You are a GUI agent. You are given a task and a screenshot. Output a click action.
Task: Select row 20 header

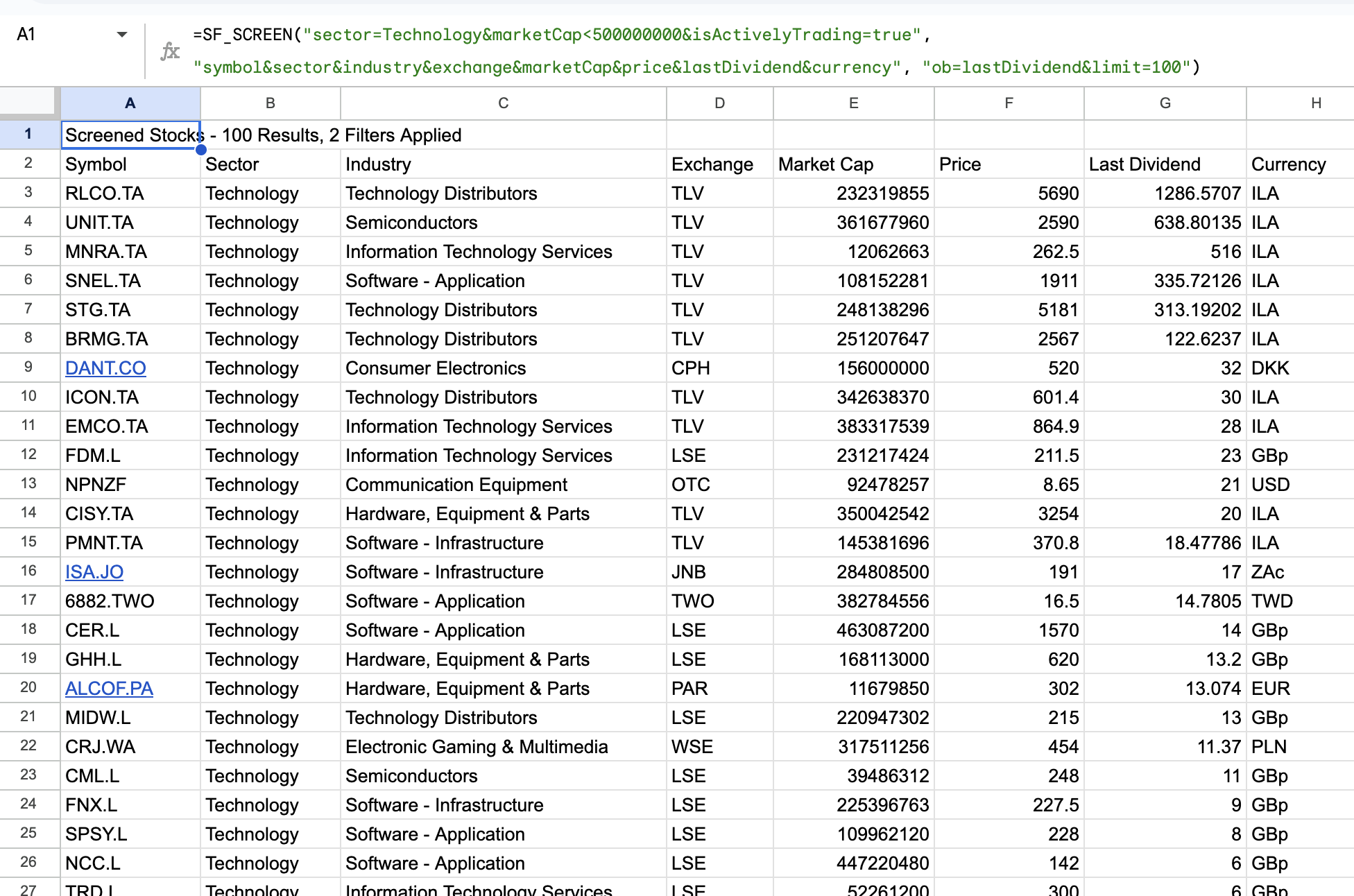(x=28, y=688)
